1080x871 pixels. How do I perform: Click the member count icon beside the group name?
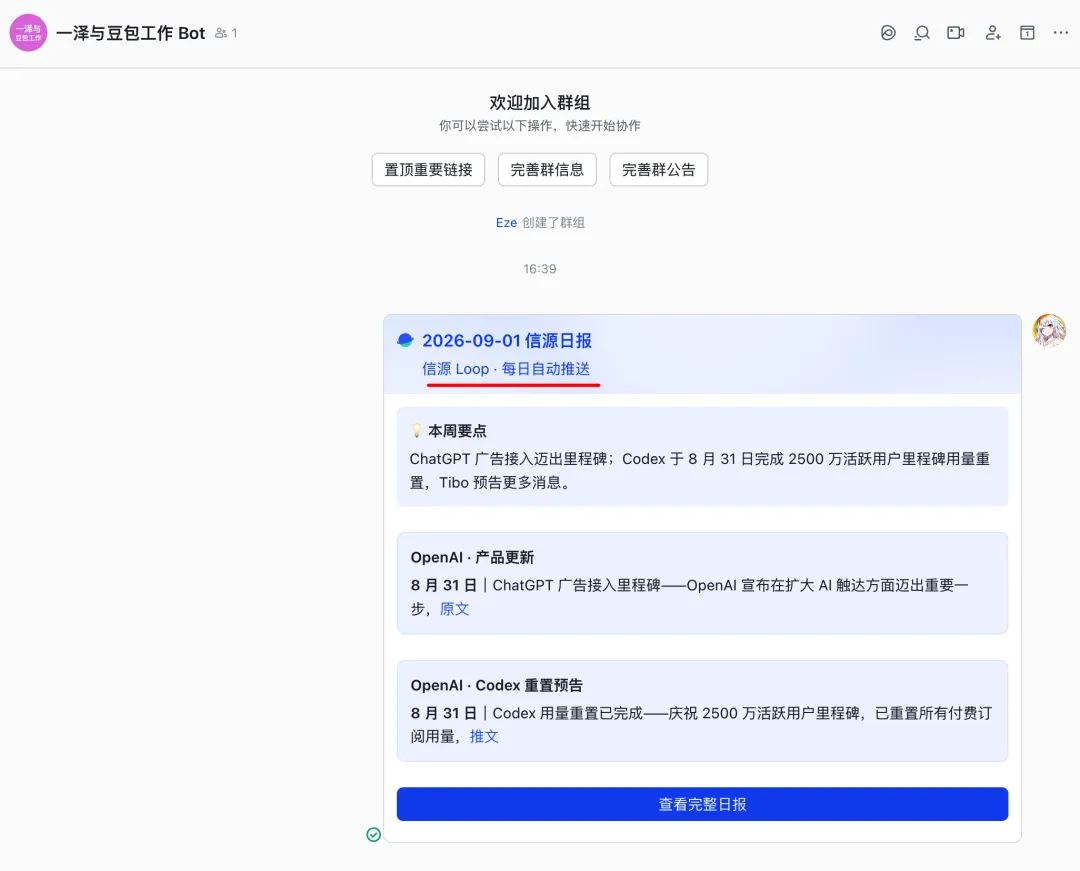click(x=221, y=33)
